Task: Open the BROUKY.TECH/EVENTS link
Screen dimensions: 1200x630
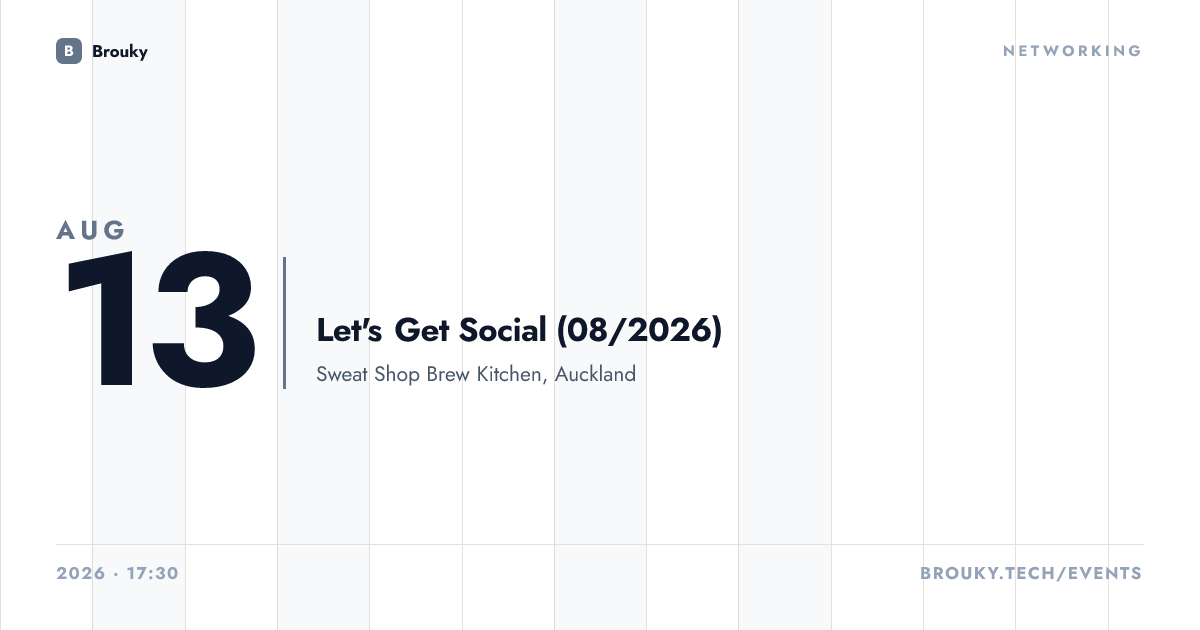Action: 1031,574
